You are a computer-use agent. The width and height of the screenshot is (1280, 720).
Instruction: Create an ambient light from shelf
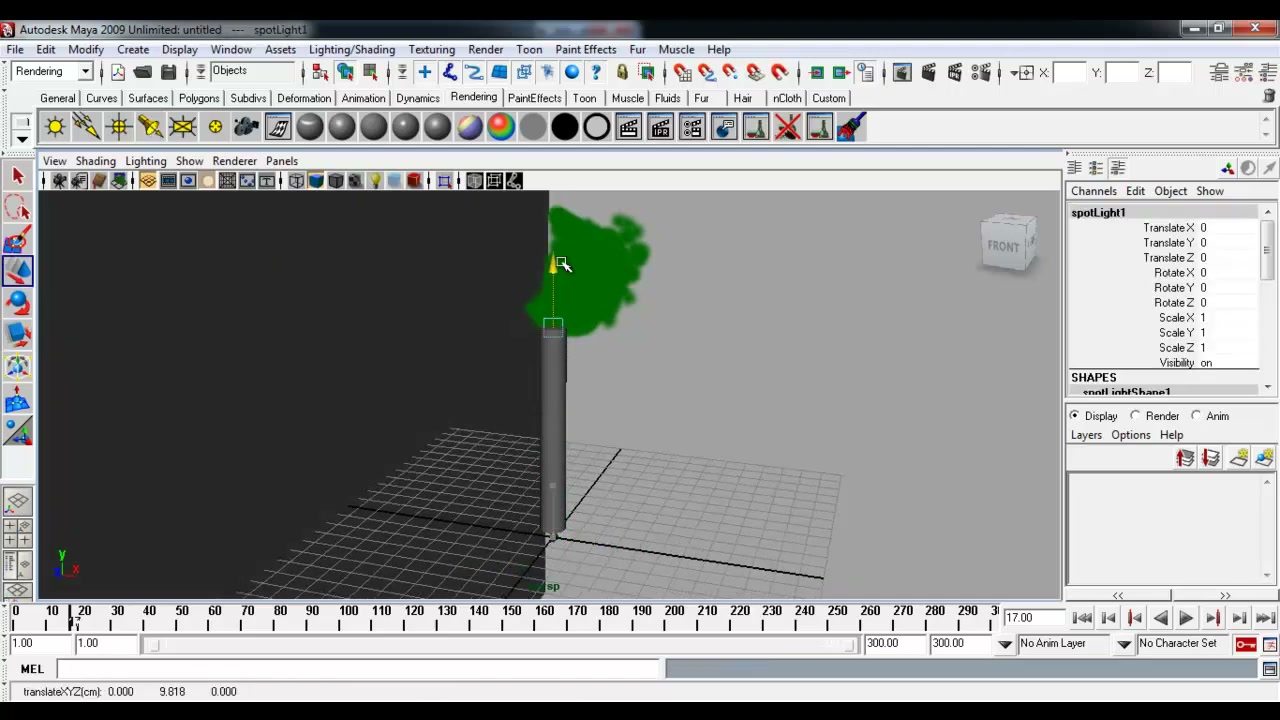pyautogui.click(x=55, y=127)
